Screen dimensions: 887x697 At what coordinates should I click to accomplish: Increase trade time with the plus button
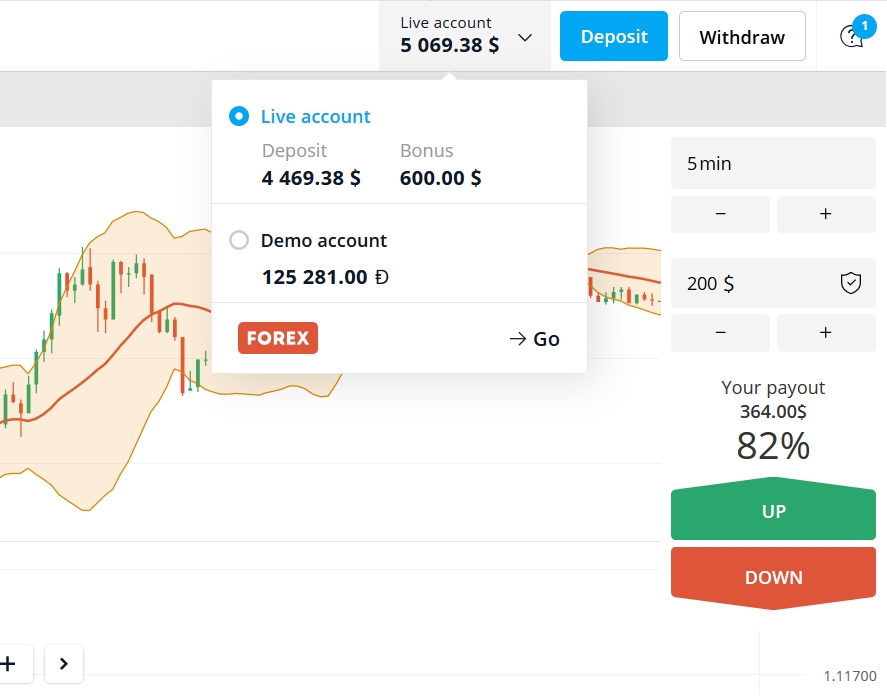point(825,214)
